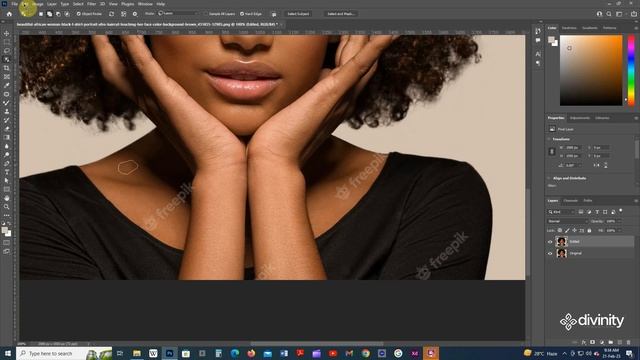Open the selection Mode Lasso dropdown
Viewport: 640px width, 360px height.
point(178,13)
